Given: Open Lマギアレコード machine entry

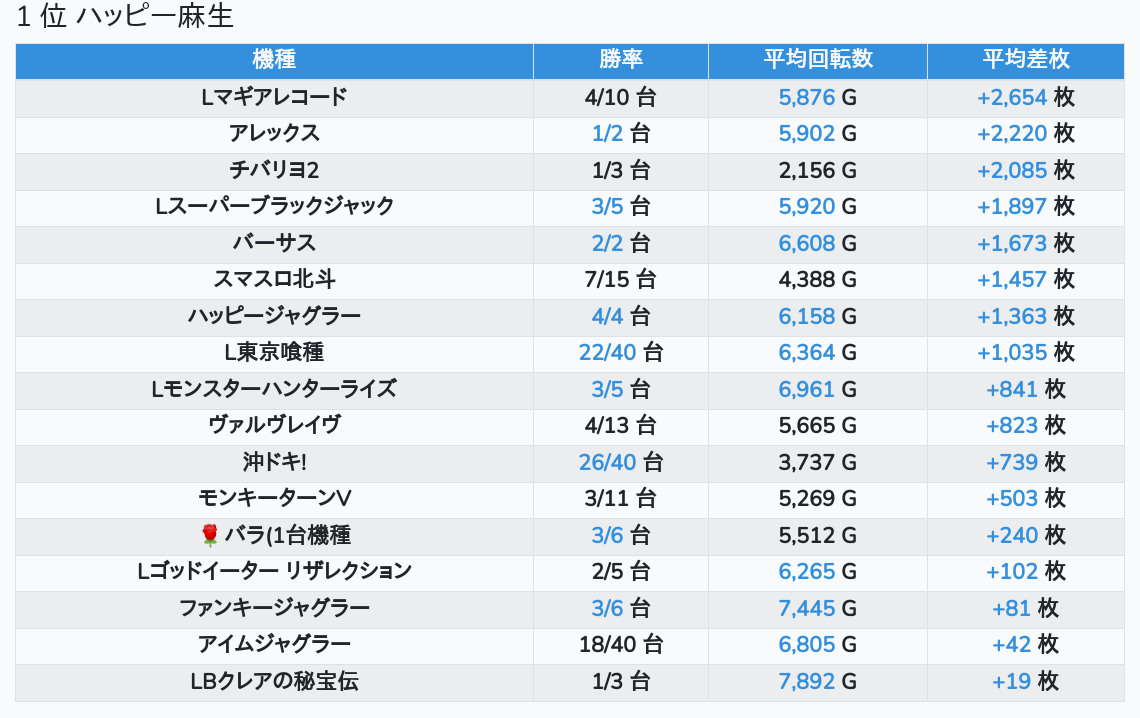Looking at the screenshot, I should (x=274, y=97).
